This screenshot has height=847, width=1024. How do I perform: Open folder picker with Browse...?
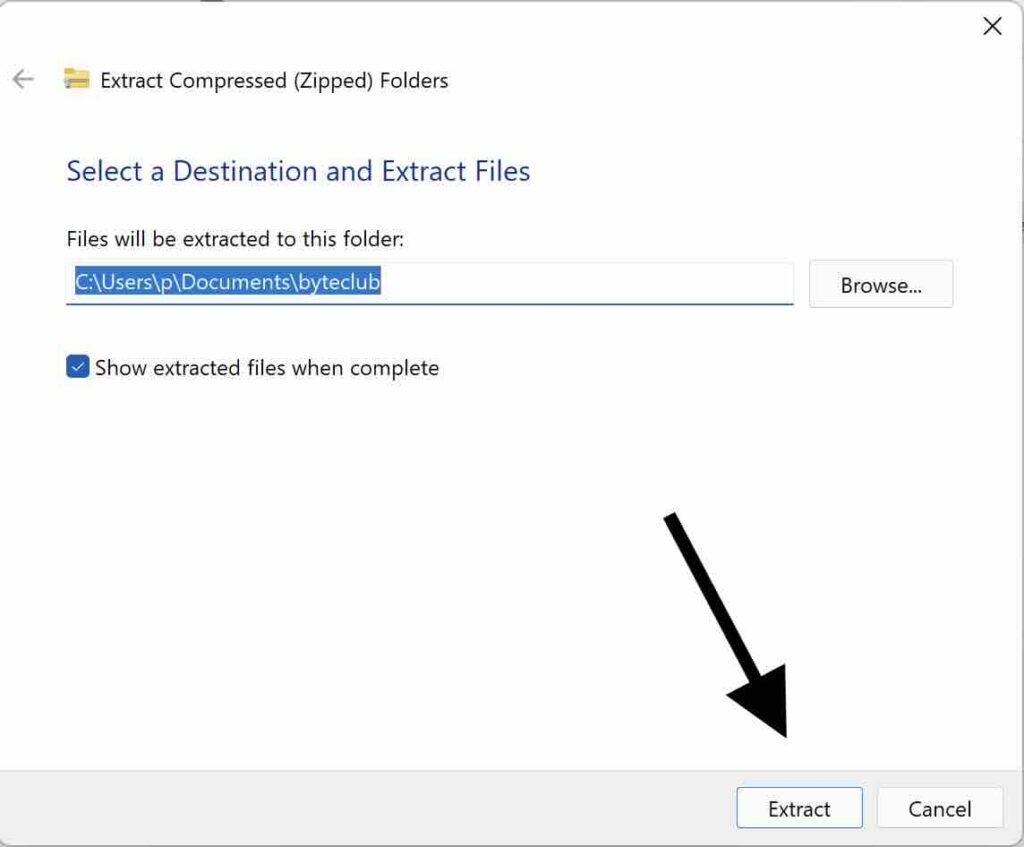[x=880, y=285]
